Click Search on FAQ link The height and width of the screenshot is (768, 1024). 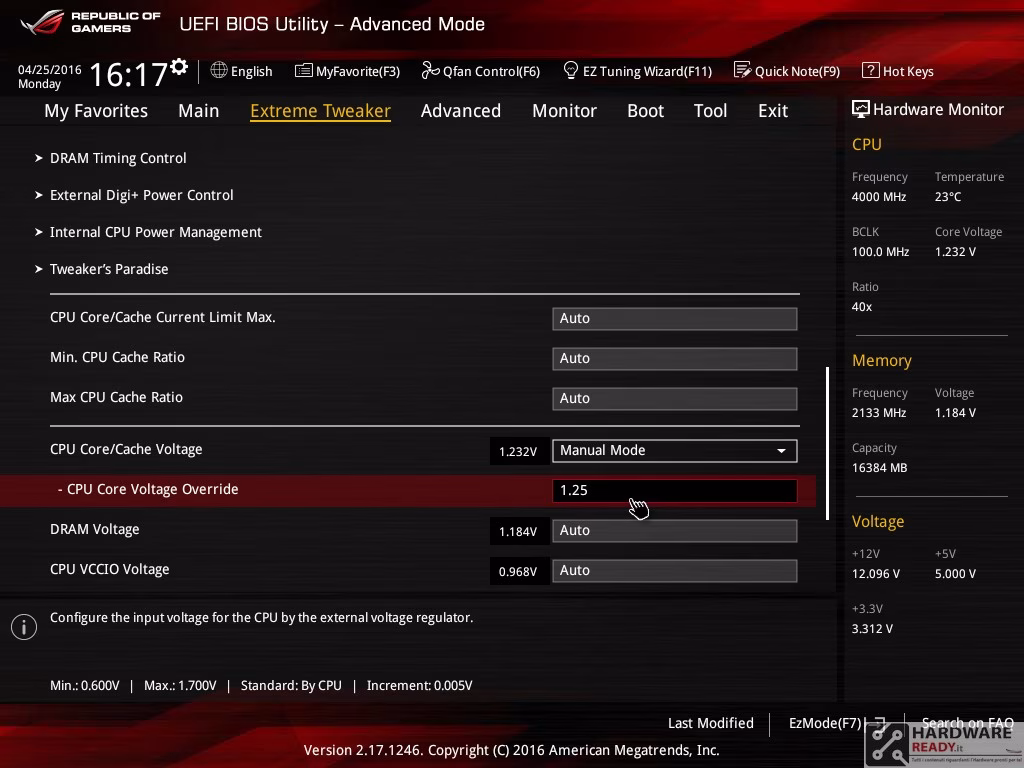click(x=967, y=723)
